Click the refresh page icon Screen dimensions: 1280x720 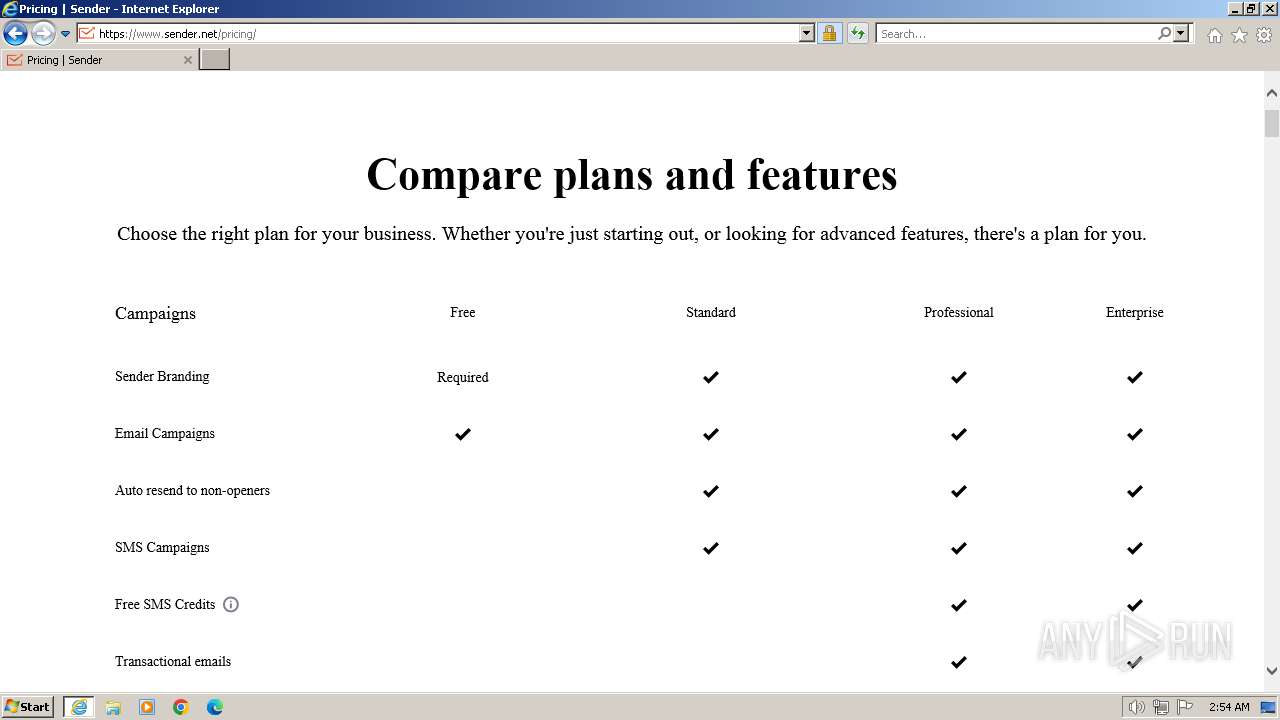[x=857, y=33]
